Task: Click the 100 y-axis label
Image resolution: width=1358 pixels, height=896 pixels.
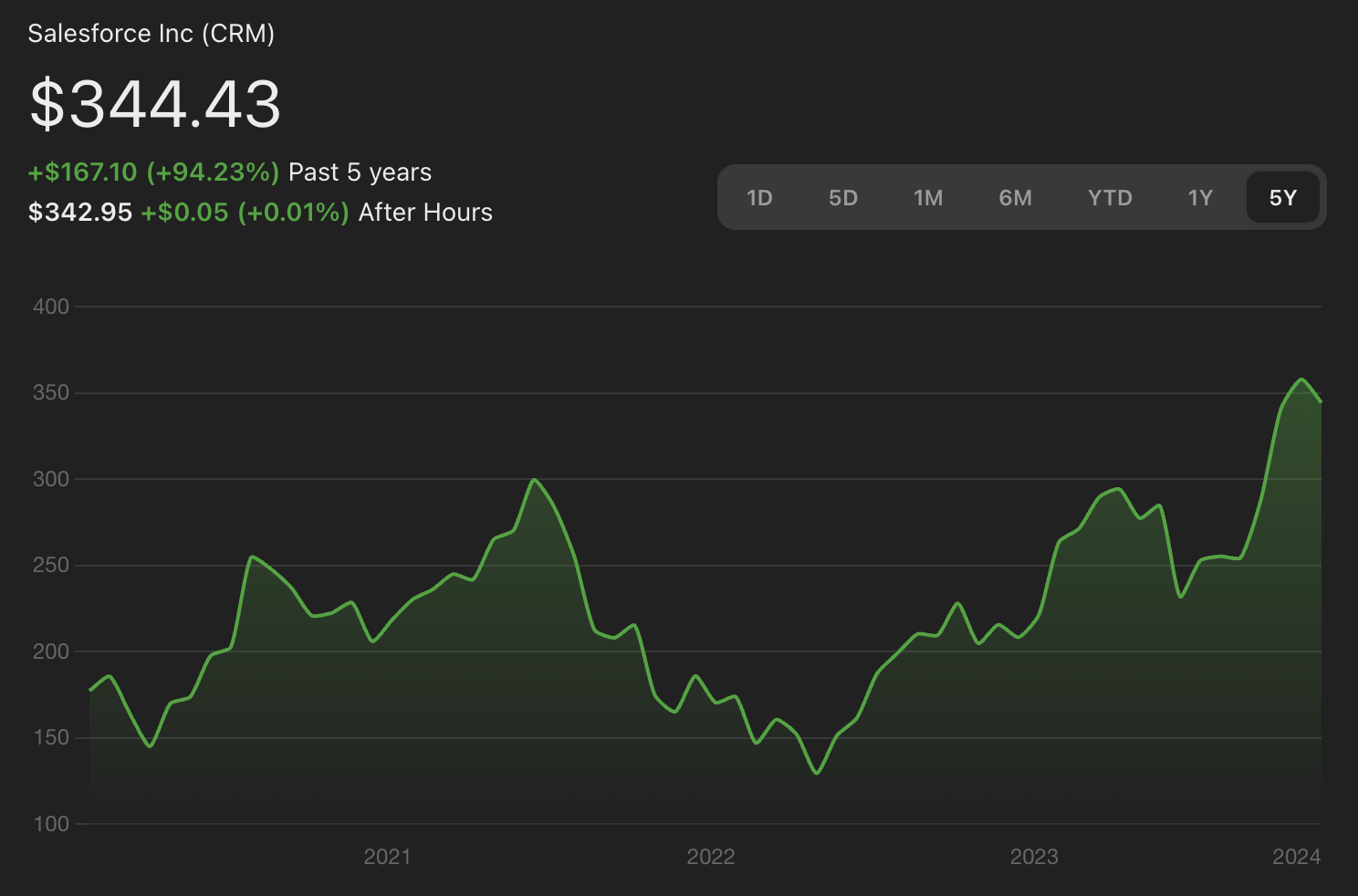Action: [x=51, y=824]
